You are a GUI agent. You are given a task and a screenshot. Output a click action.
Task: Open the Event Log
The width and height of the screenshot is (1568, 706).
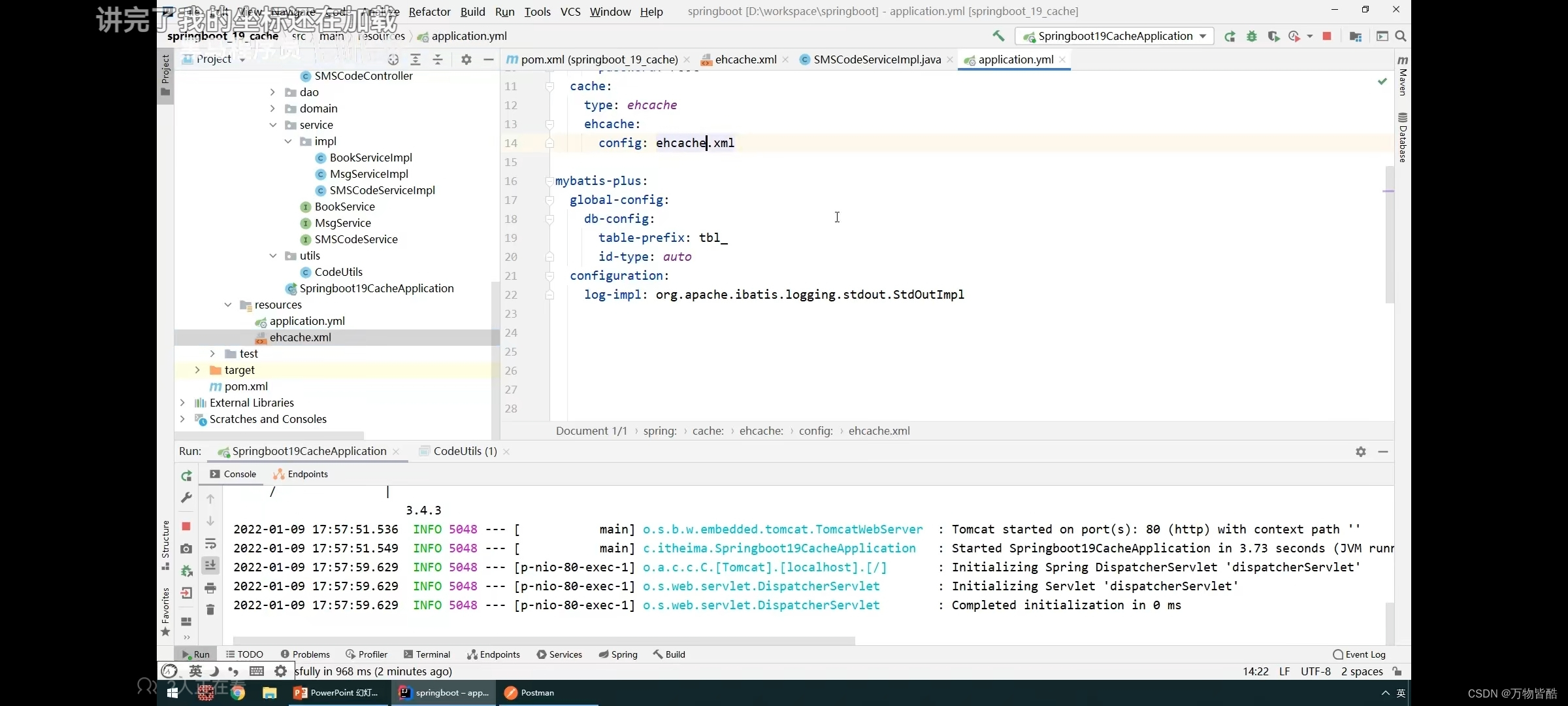pyautogui.click(x=1359, y=654)
